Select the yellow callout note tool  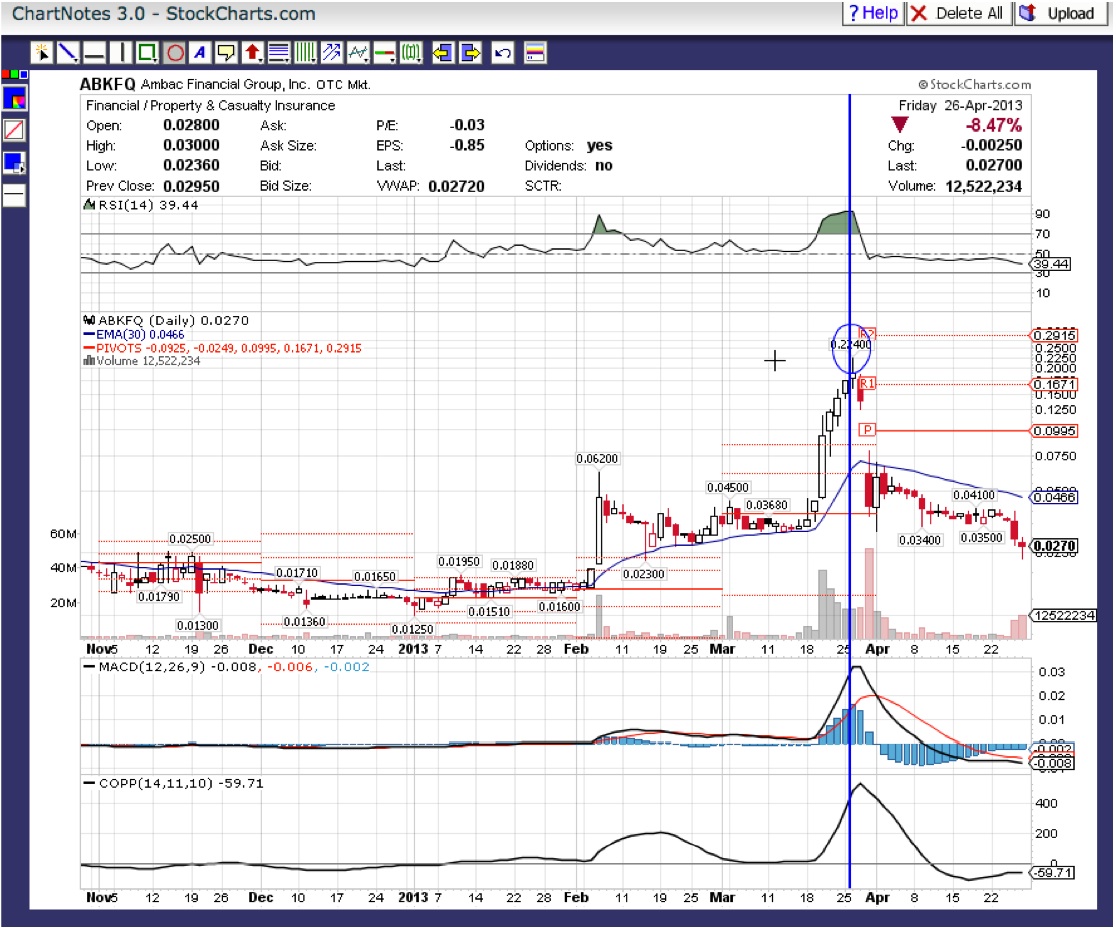pos(226,53)
